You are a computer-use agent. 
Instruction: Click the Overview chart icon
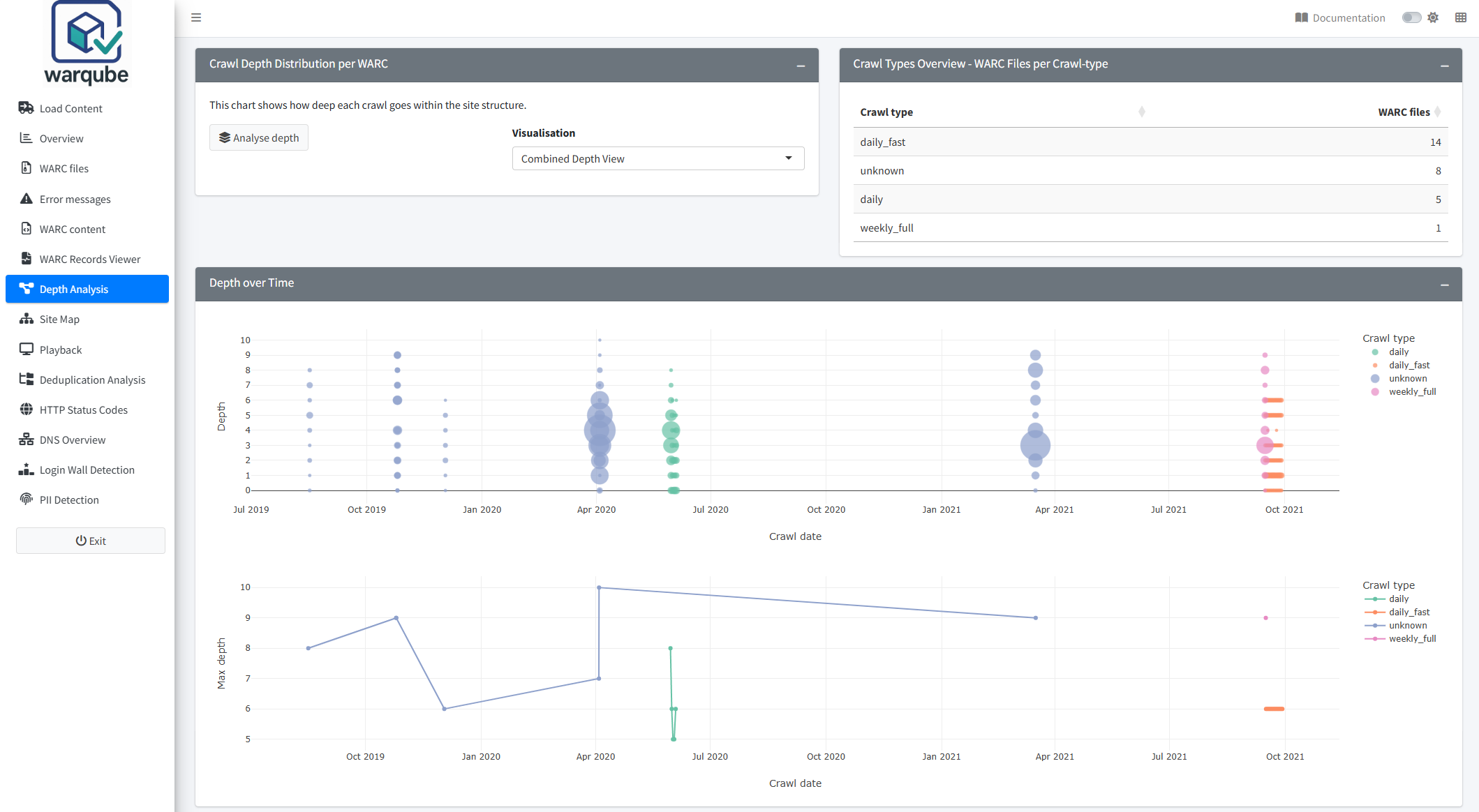(27, 138)
